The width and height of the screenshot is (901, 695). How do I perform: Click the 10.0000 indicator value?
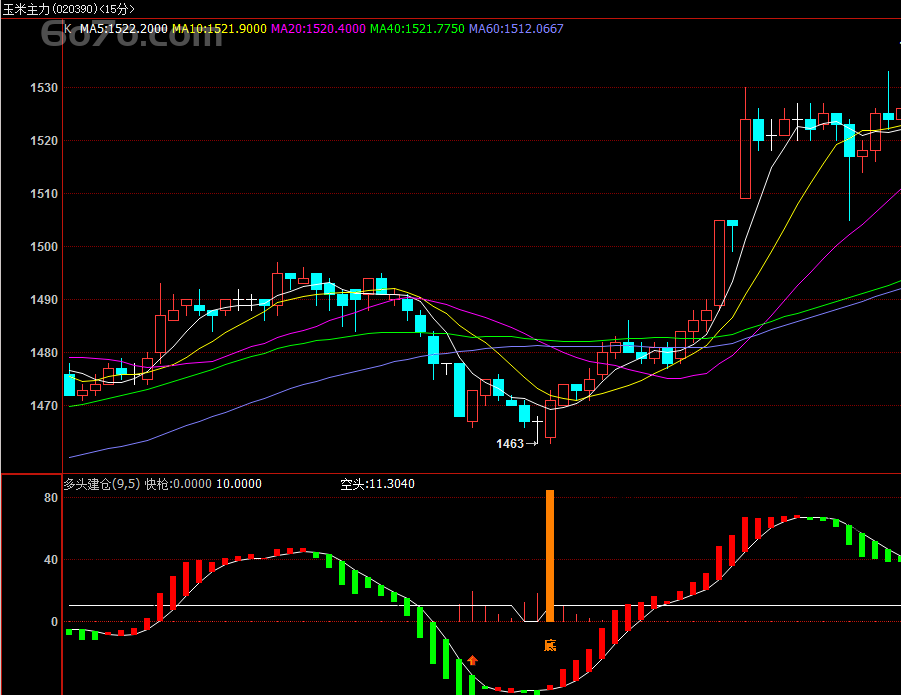click(x=239, y=484)
